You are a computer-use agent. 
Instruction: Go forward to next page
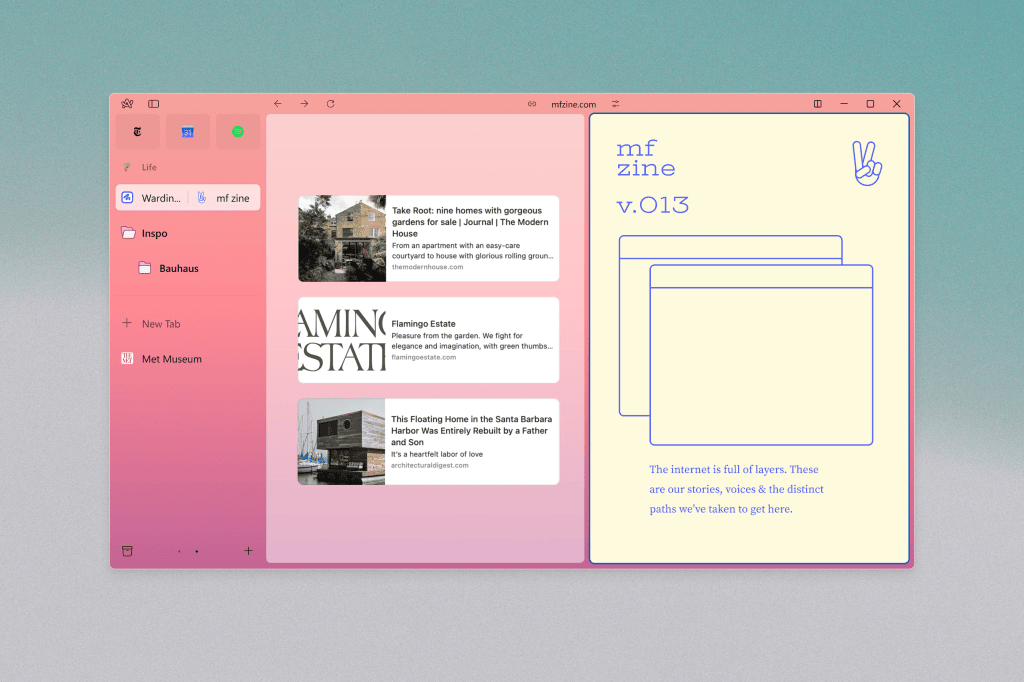pos(304,104)
